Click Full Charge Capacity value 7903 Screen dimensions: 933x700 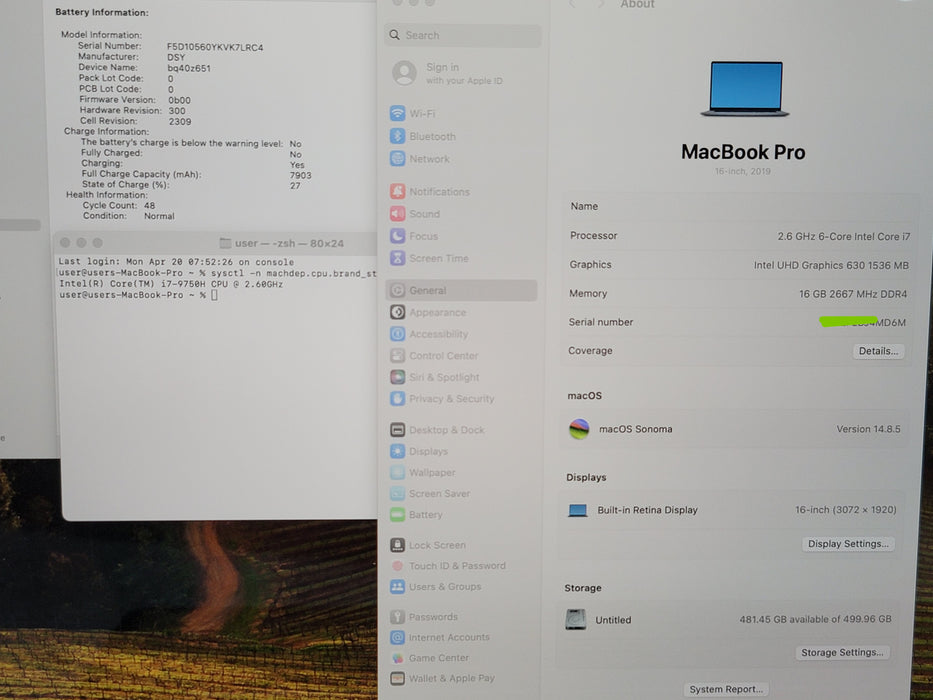[300, 175]
